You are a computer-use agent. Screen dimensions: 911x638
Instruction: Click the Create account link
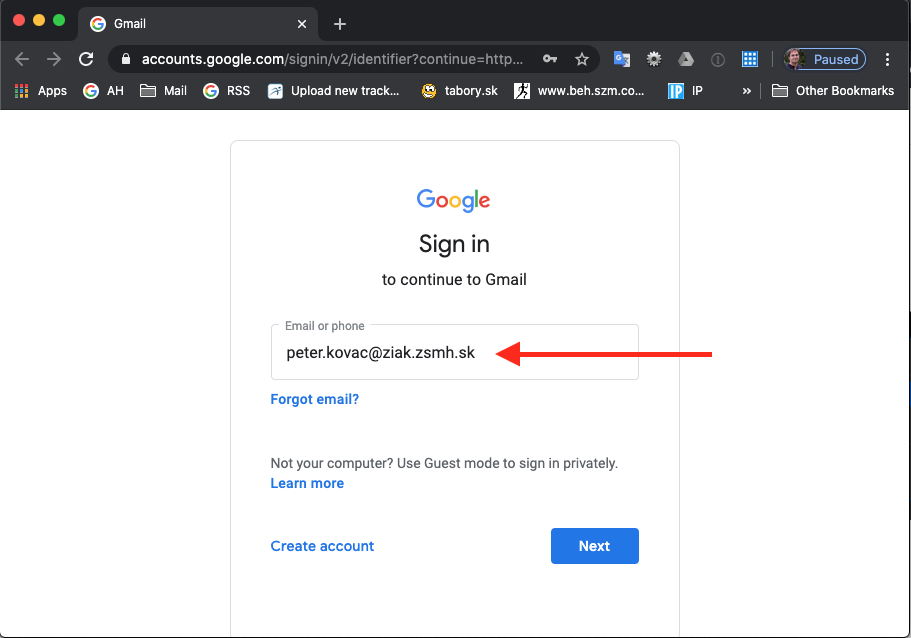(x=322, y=546)
